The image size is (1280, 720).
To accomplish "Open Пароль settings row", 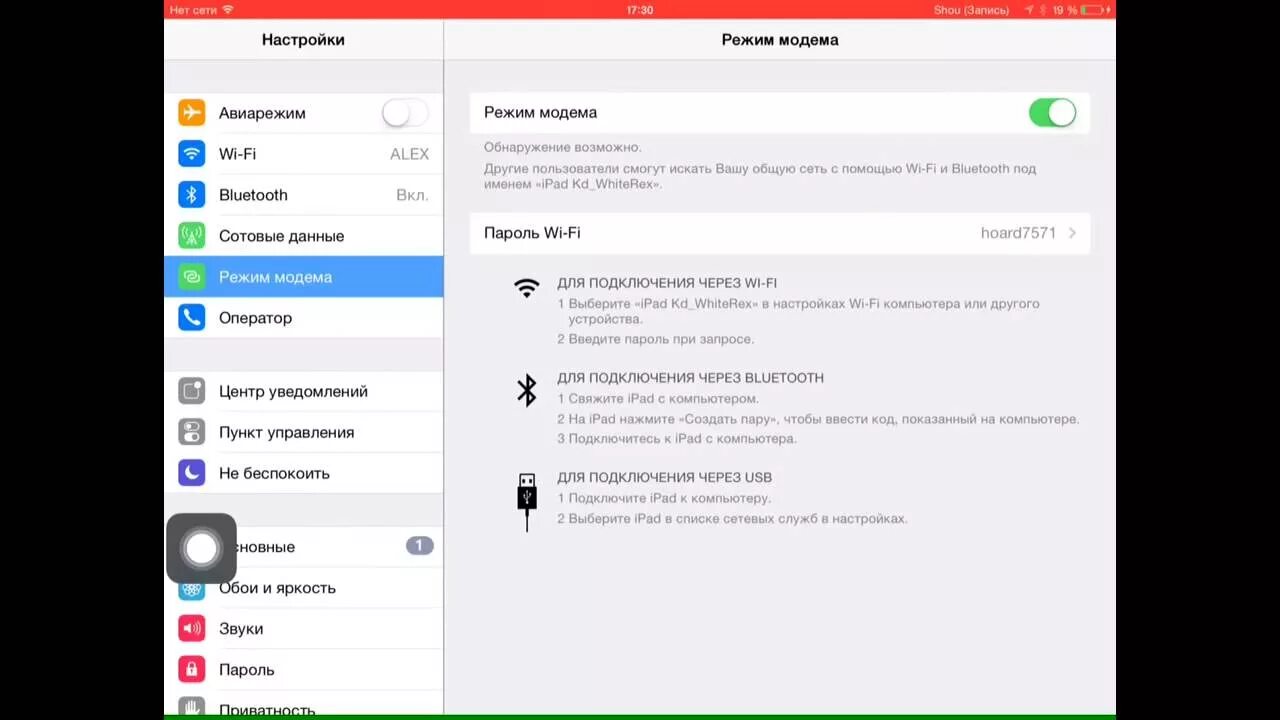I will [304, 670].
